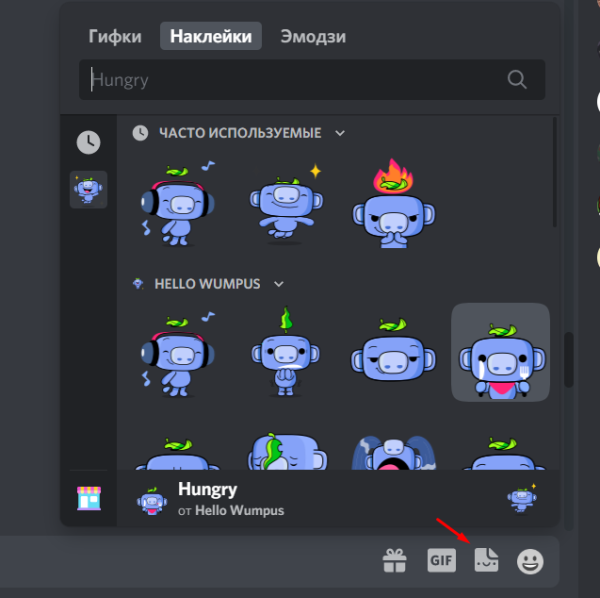Switch to the Гифки tab
The height and width of the screenshot is (598, 600).
[117, 37]
